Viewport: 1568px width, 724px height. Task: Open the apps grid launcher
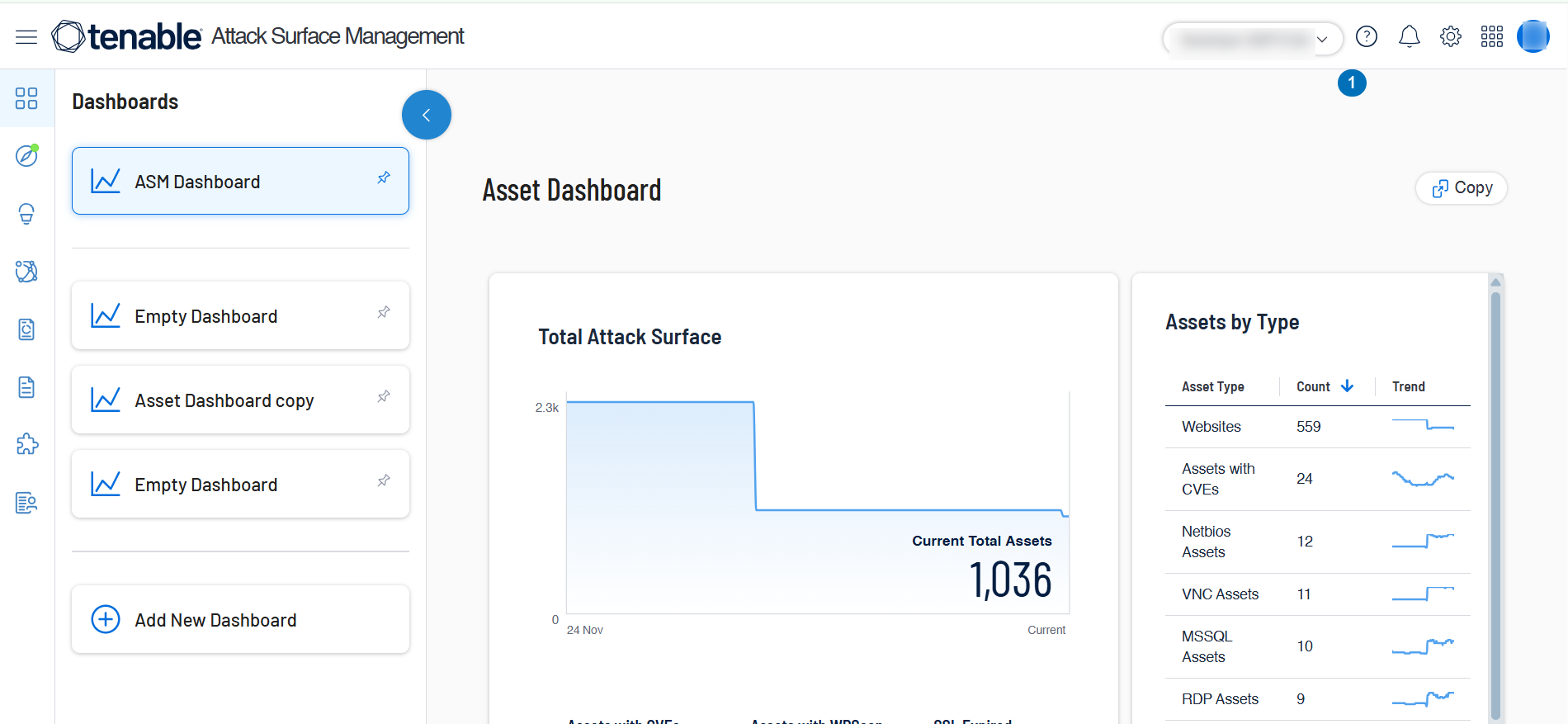coord(1491,37)
